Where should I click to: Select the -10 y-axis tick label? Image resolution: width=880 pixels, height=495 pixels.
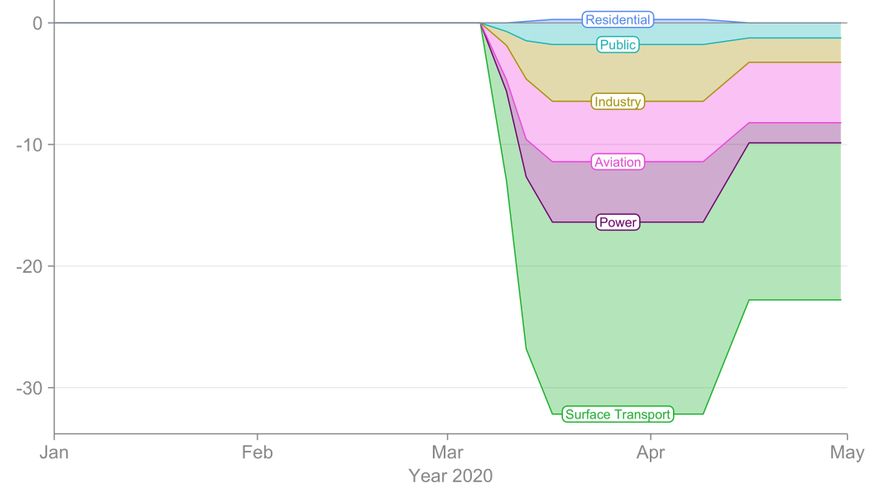click(x=28, y=145)
